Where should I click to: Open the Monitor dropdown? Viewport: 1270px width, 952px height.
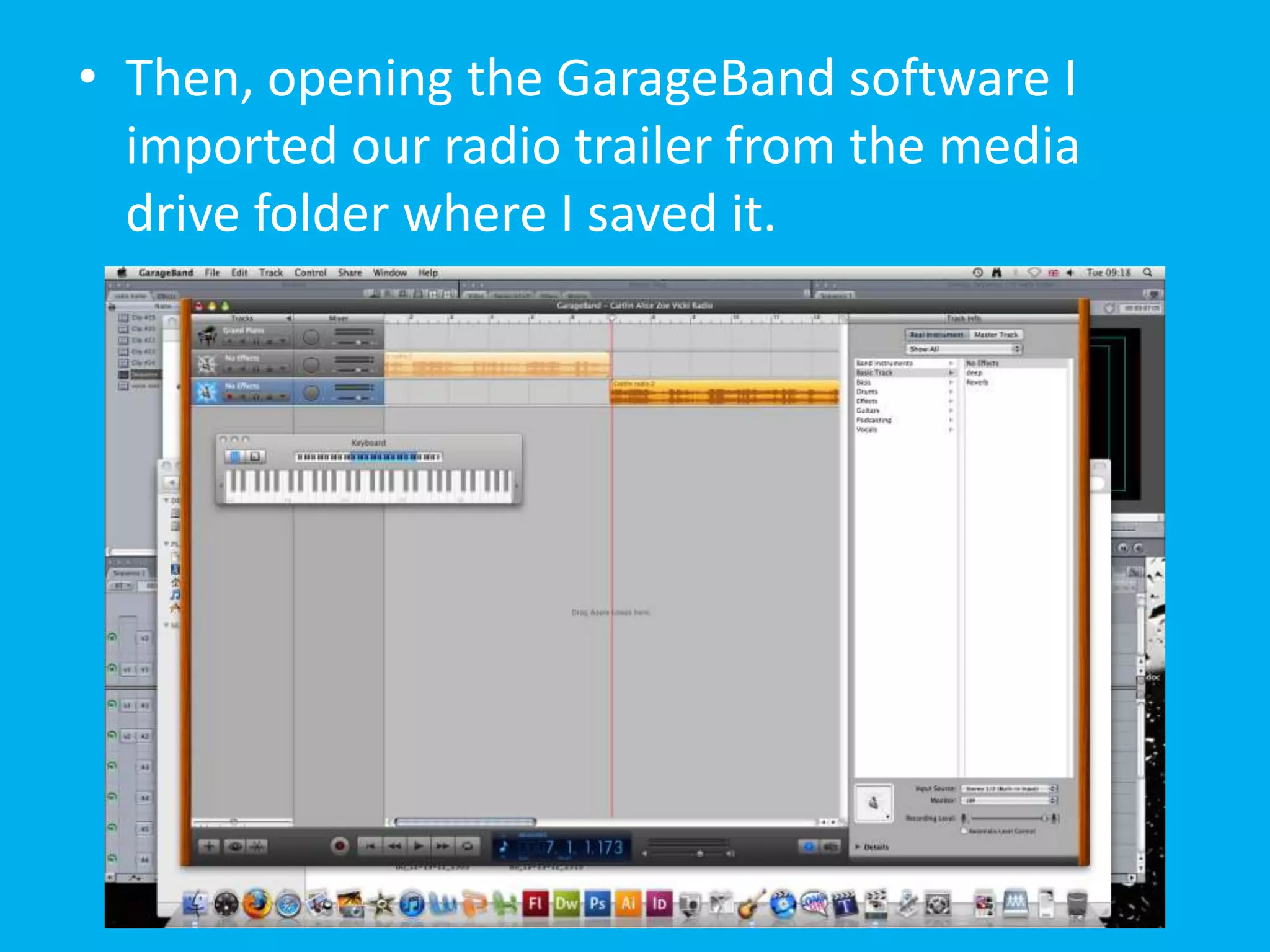tap(1009, 801)
